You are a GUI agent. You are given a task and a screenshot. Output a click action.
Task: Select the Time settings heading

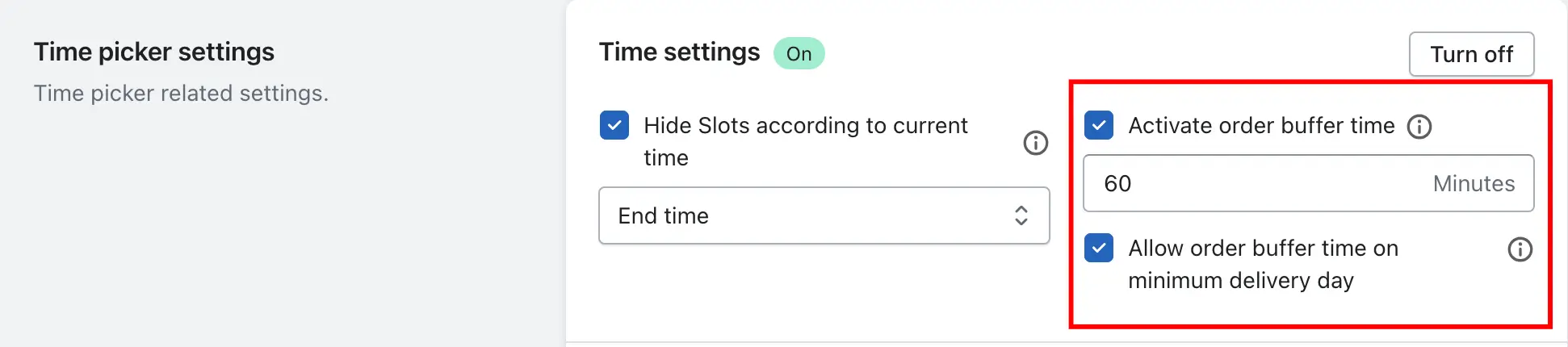tap(679, 52)
